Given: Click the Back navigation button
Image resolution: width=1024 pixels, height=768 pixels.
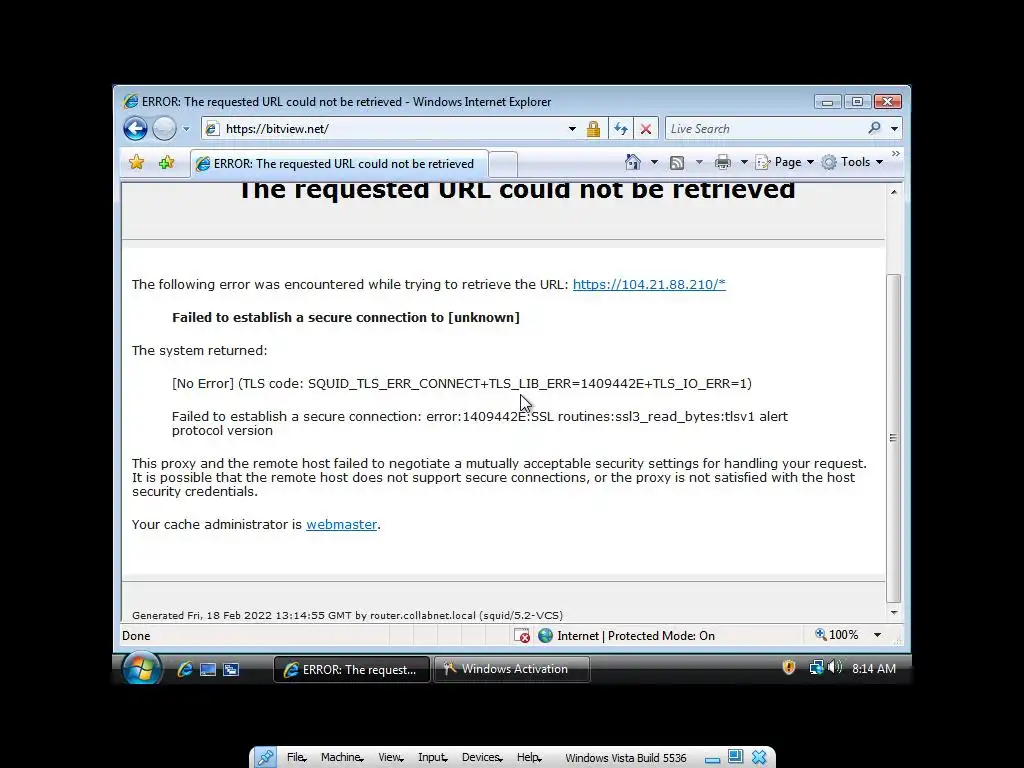Looking at the screenshot, I should (x=135, y=129).
